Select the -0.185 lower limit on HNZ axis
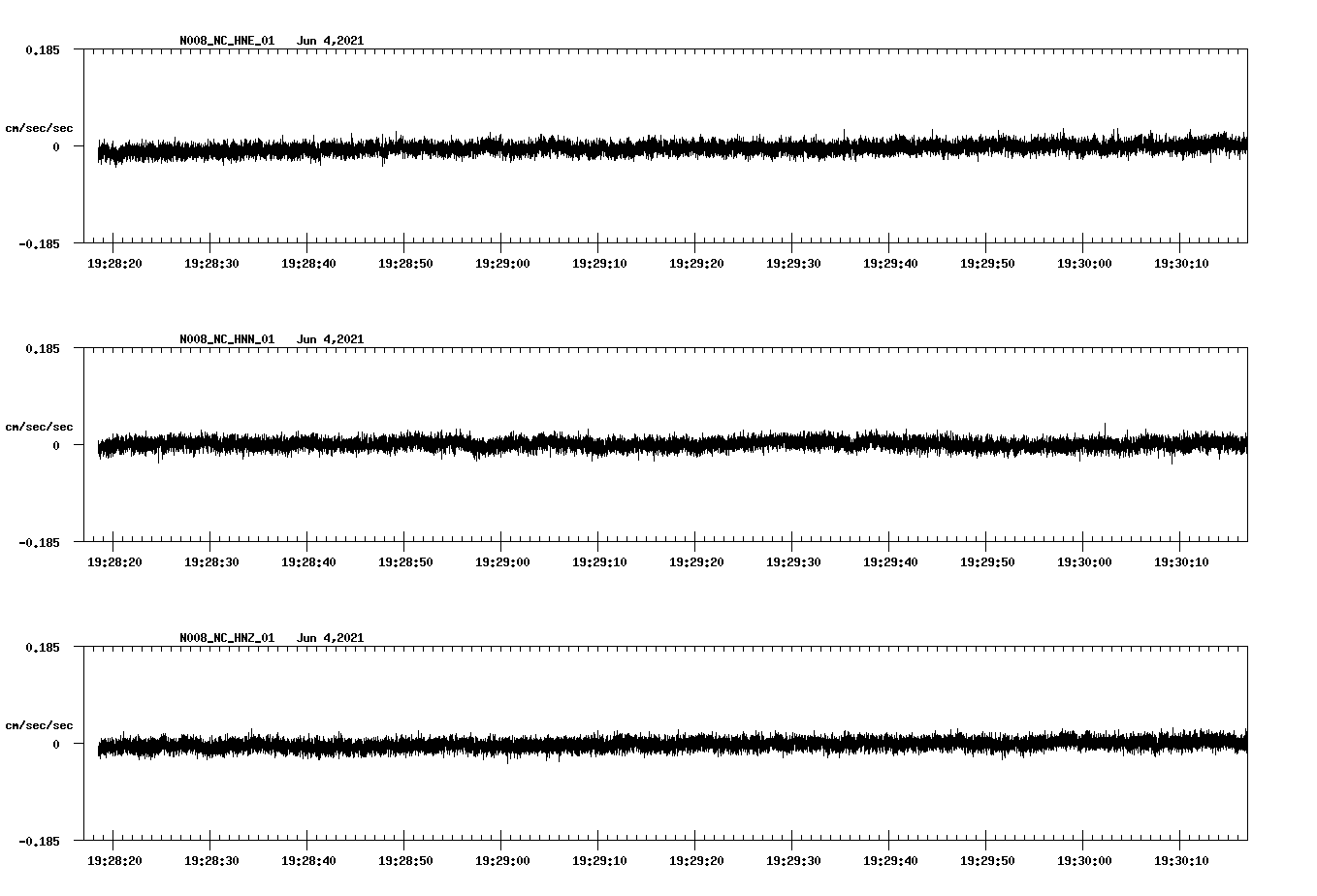Screen dimensions: 1317x896 coord(39,841)
